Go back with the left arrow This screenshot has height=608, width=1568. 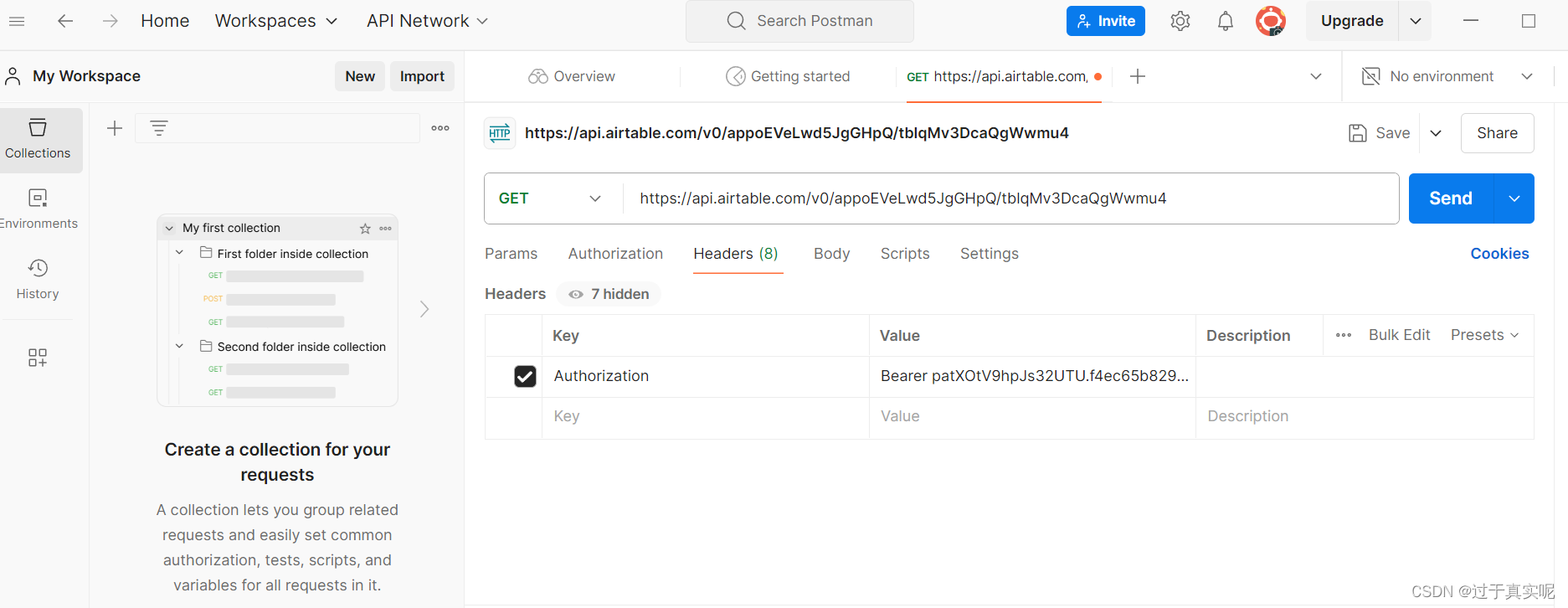pos(65,21)
